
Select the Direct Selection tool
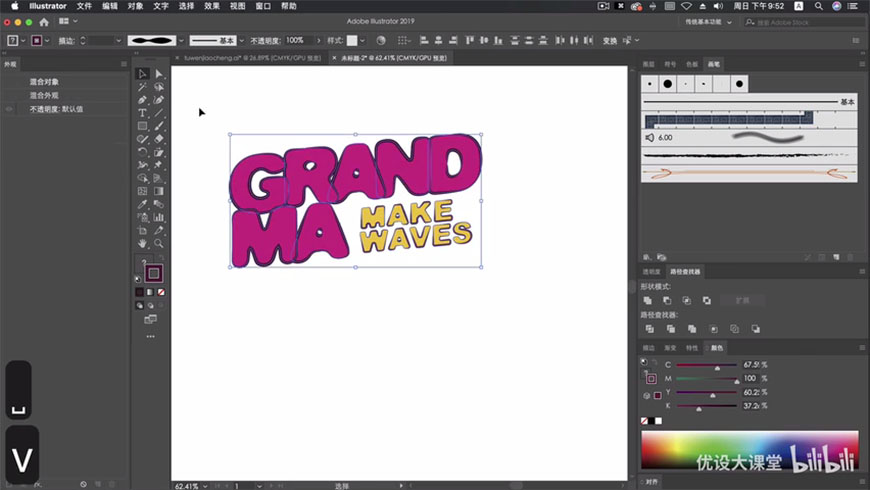[159, 74]
